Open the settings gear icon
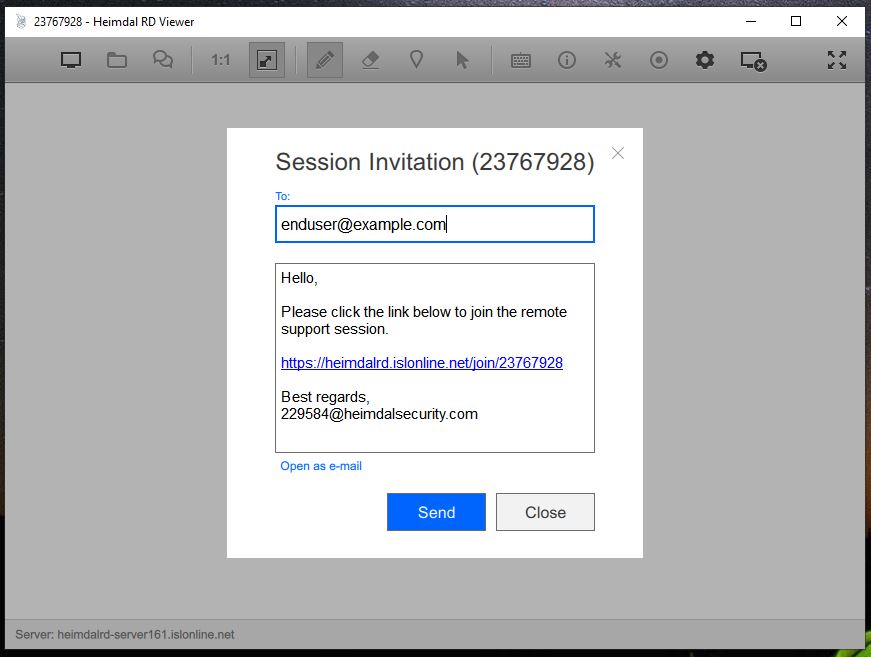The height and width of the screenshot is (657, 871). [705, 60]
